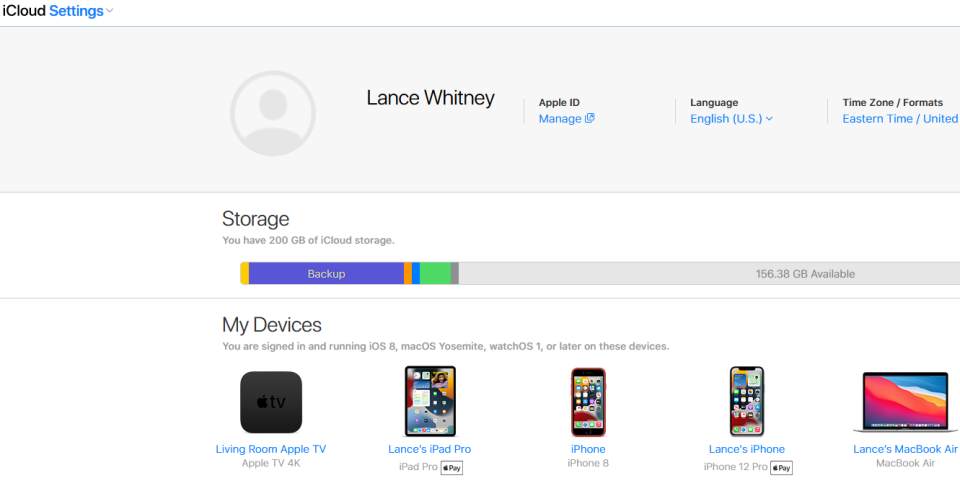Click the "You have 200 GB of iCloud storage" text
The width and height of the screenshot is (960, 491).
[x=309, y=241]
